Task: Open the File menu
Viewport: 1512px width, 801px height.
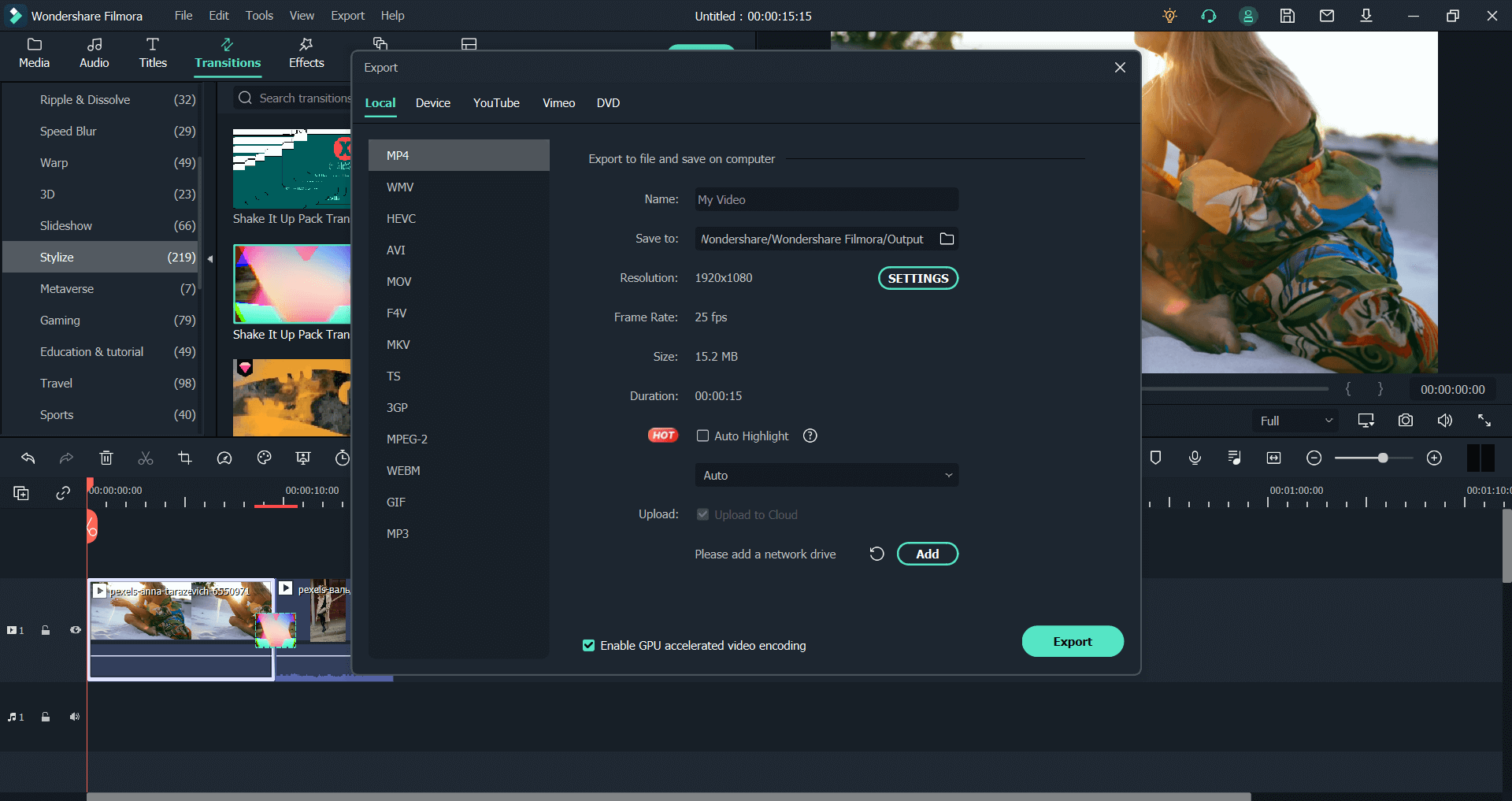Action: (183, 16)
